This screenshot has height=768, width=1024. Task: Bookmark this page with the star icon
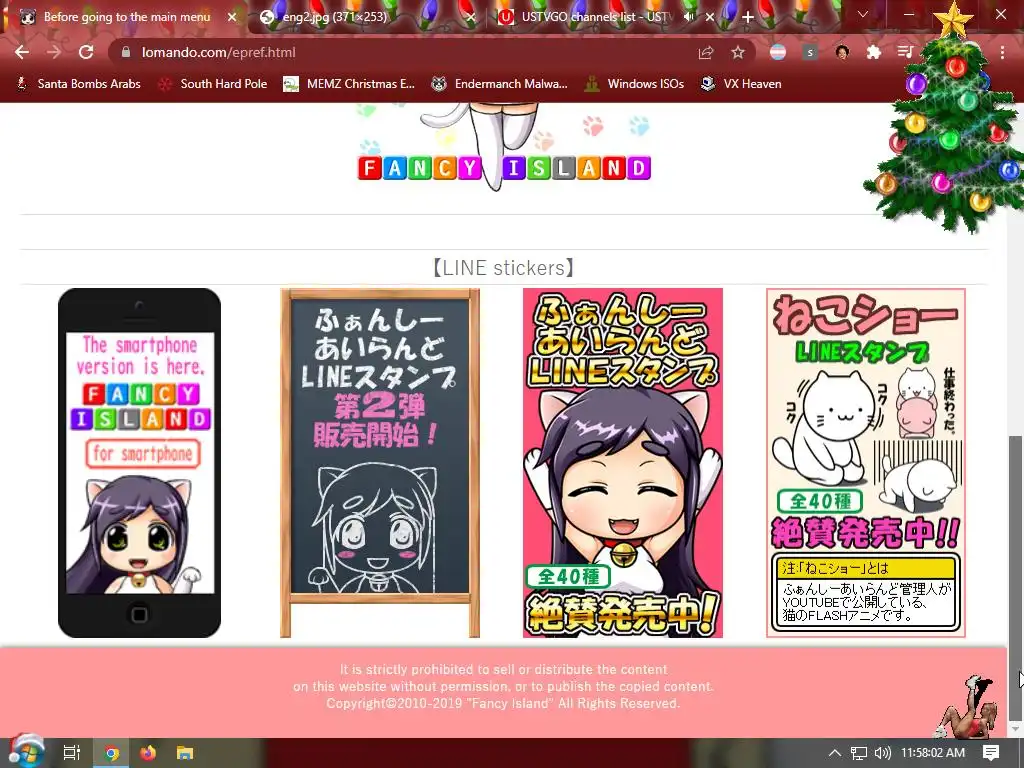coord(738,52)
